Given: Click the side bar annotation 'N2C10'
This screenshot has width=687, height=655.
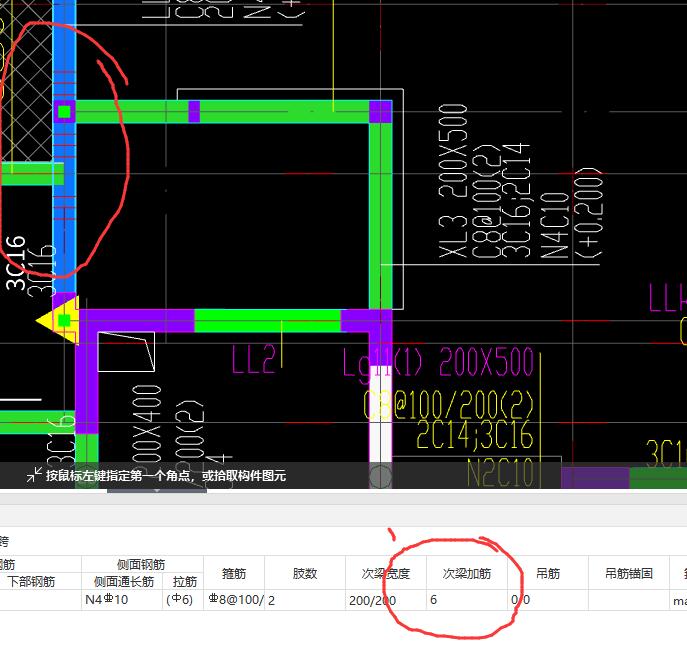Looking at the screenshot, I should pyautogui.click(x=500, y=473).
